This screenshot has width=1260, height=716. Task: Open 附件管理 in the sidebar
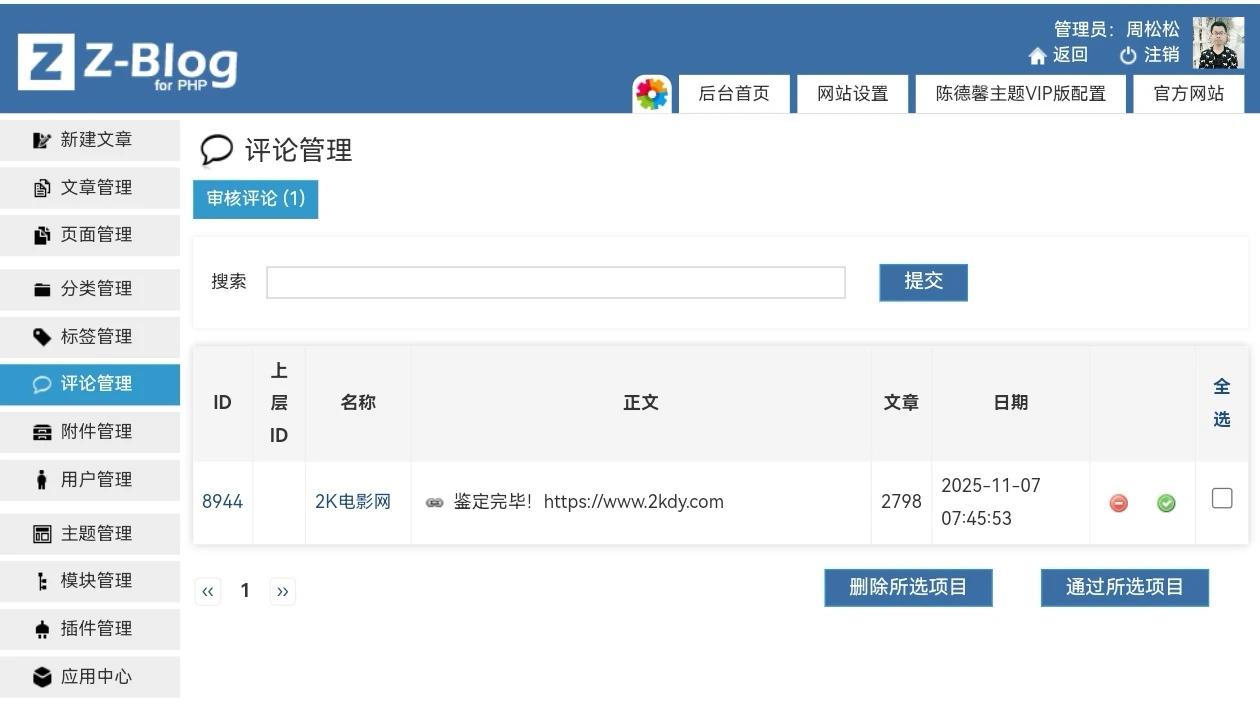(90, 432)
